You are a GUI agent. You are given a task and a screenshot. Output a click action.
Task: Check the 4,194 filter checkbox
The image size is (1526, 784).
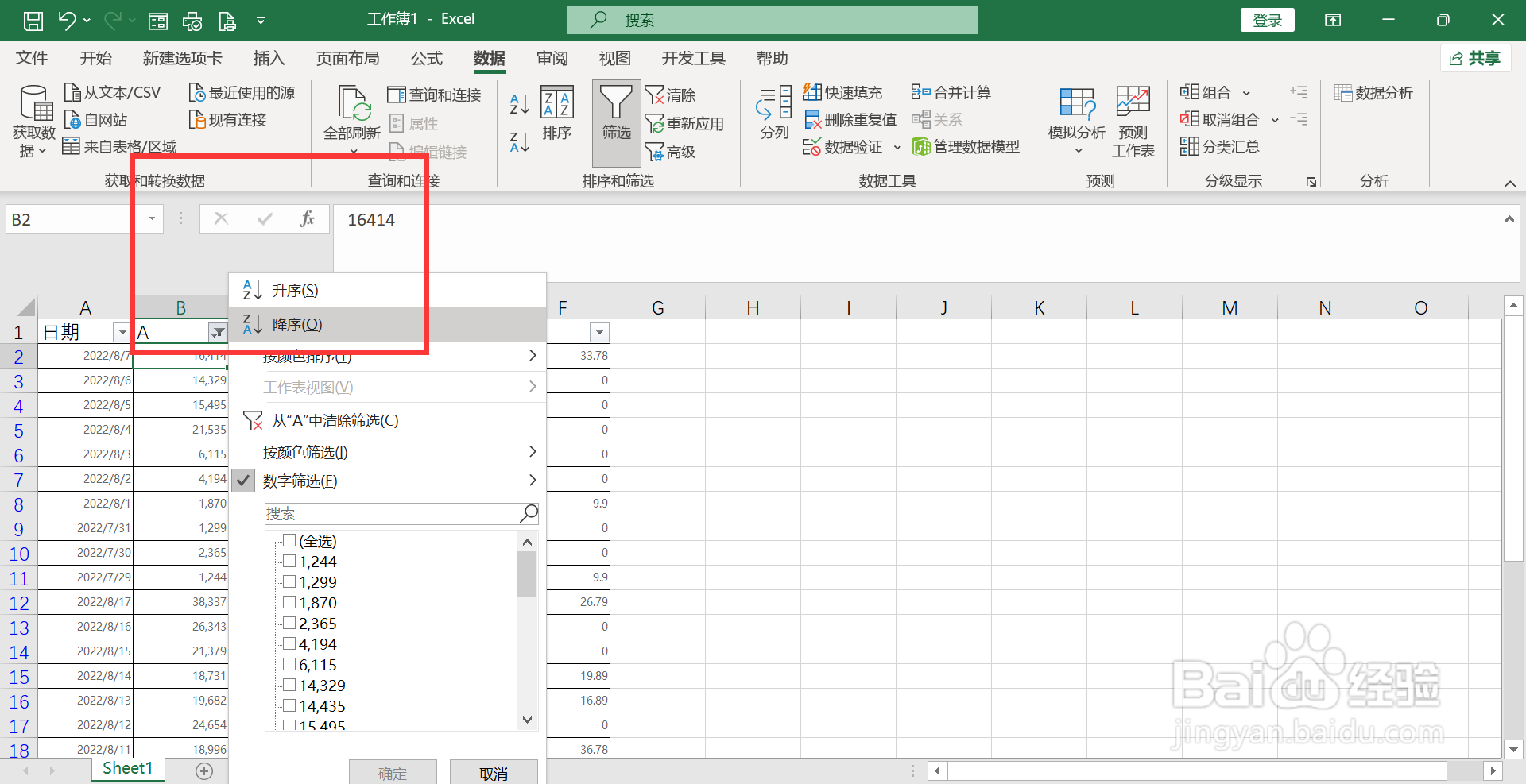click(x=289, y=644)
